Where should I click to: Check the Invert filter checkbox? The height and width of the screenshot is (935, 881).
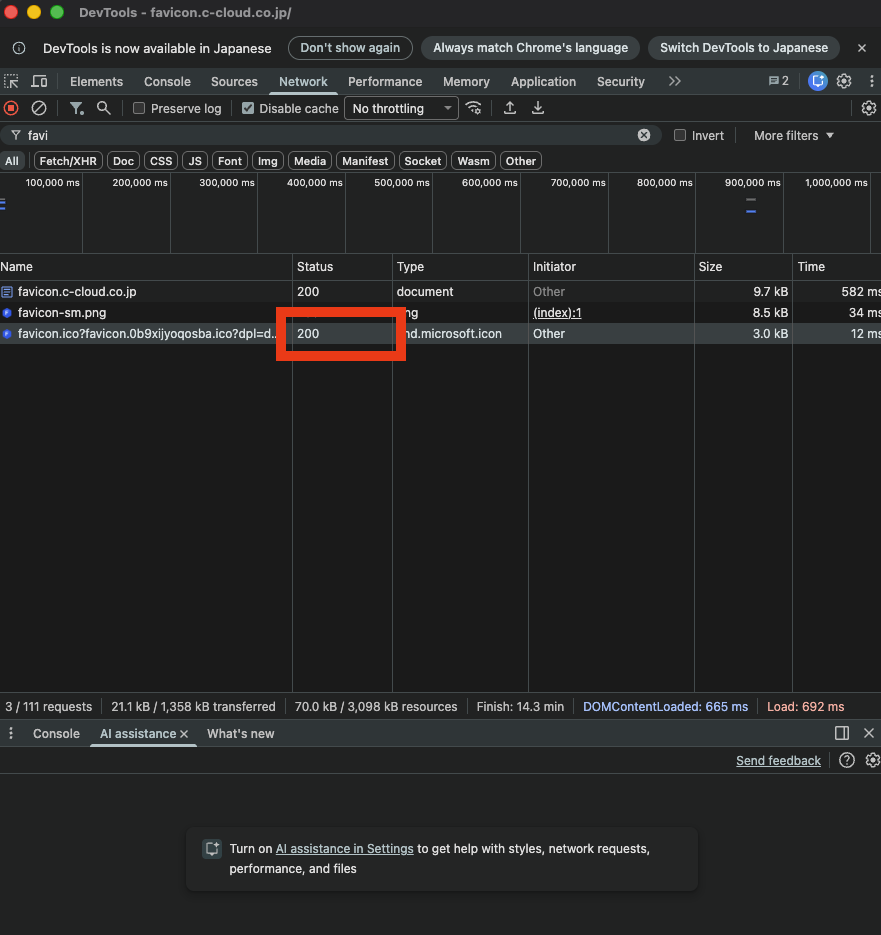tap(680, 135)
